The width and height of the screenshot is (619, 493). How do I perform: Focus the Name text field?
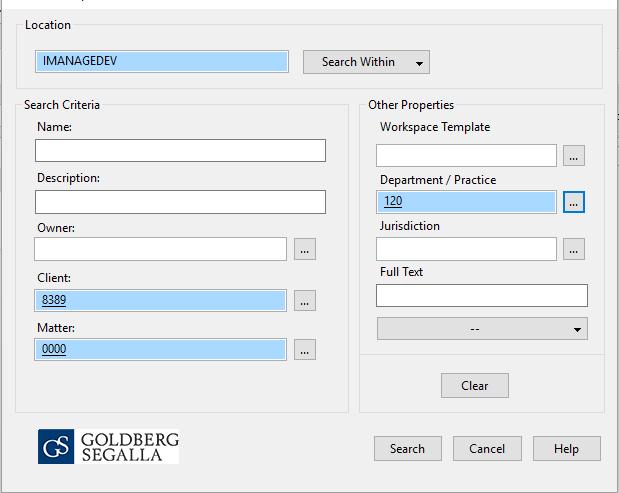click(180, 150)
